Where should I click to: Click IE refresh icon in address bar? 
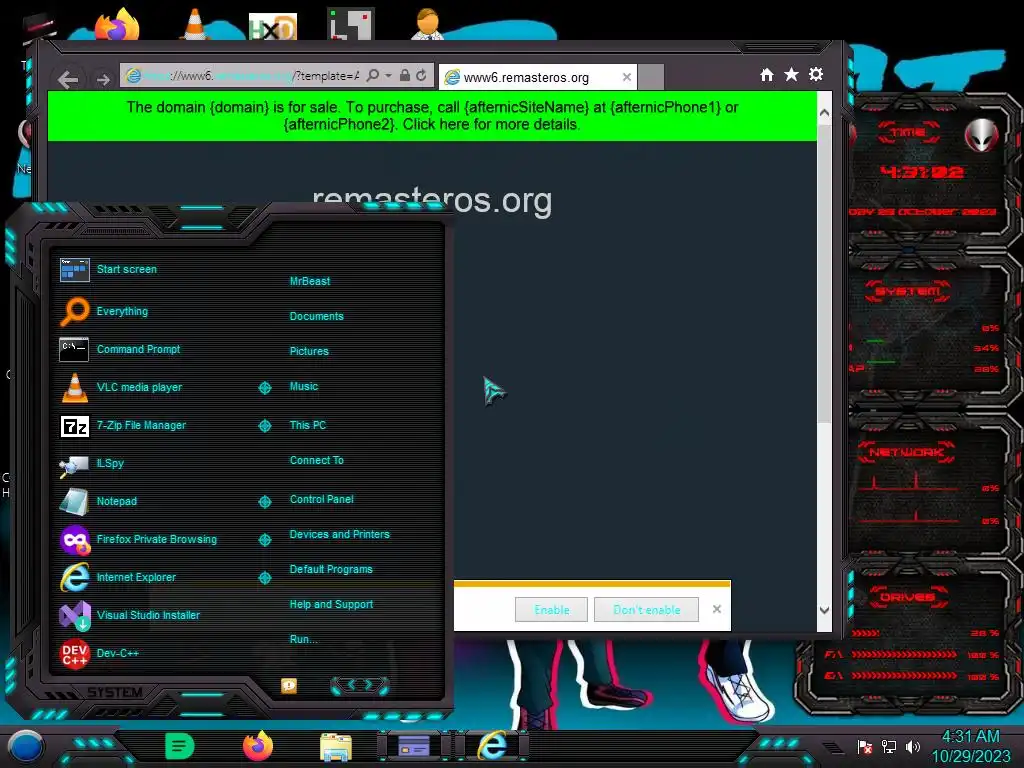click(x=421, y=76)
